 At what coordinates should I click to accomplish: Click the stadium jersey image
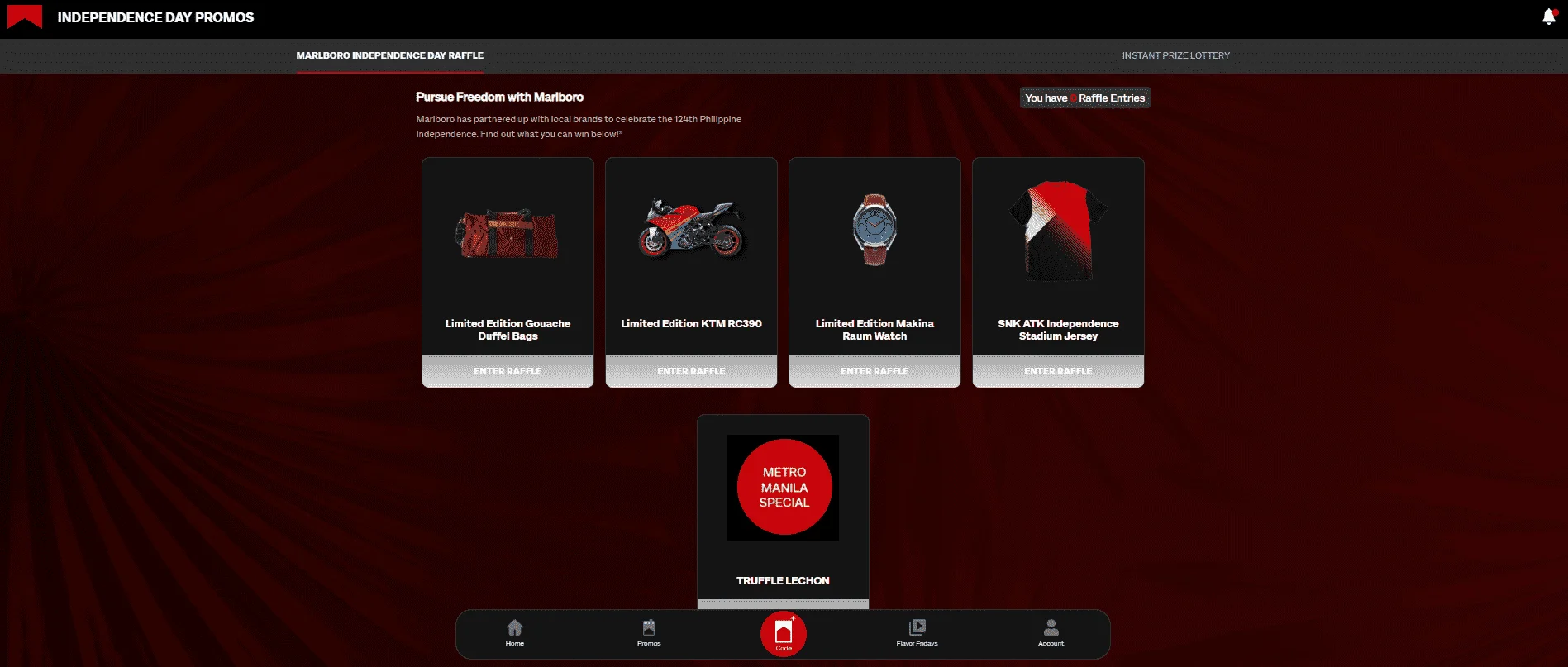tap(1058, 231)
